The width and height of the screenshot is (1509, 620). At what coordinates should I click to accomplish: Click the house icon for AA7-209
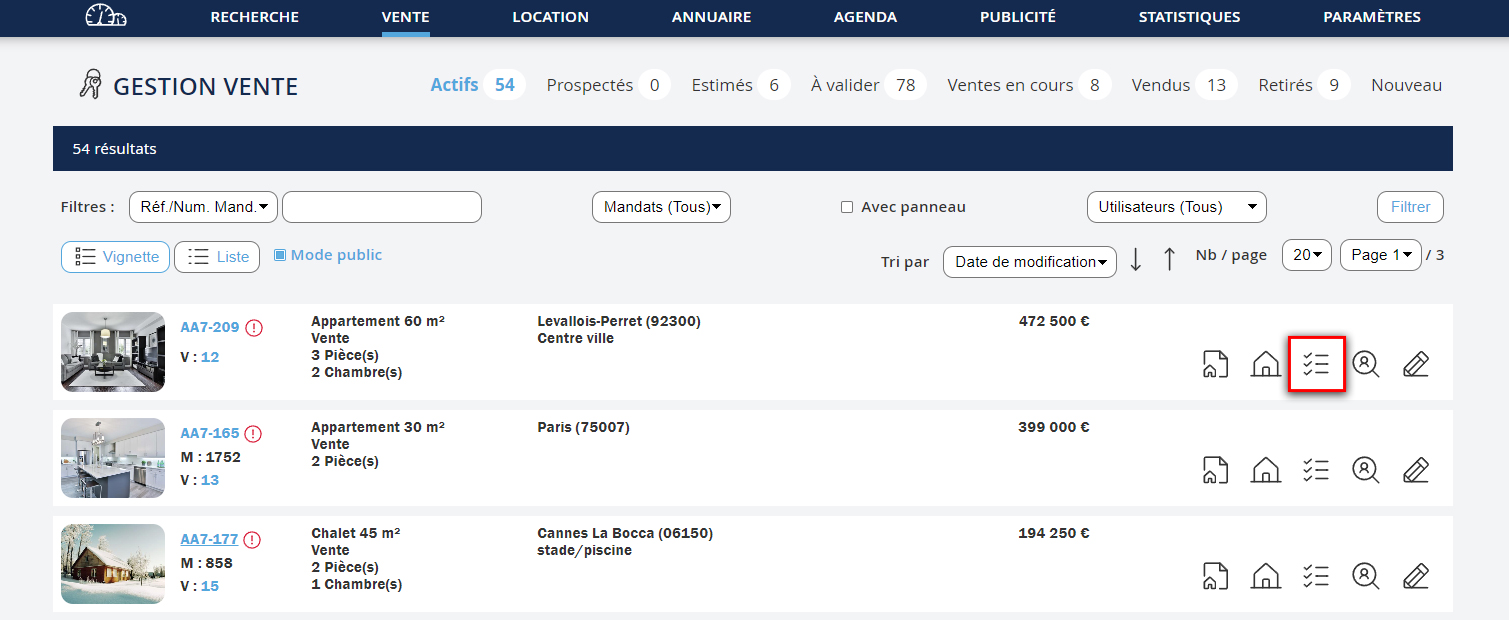coord(1265,364)
